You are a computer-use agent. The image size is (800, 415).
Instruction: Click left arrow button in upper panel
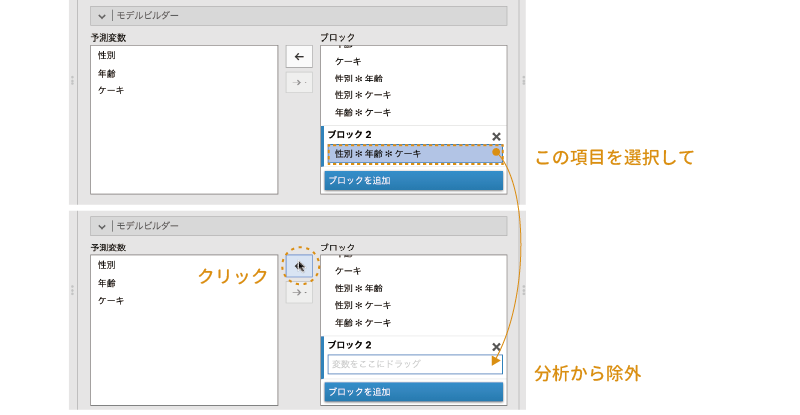(x=299, y=57)
